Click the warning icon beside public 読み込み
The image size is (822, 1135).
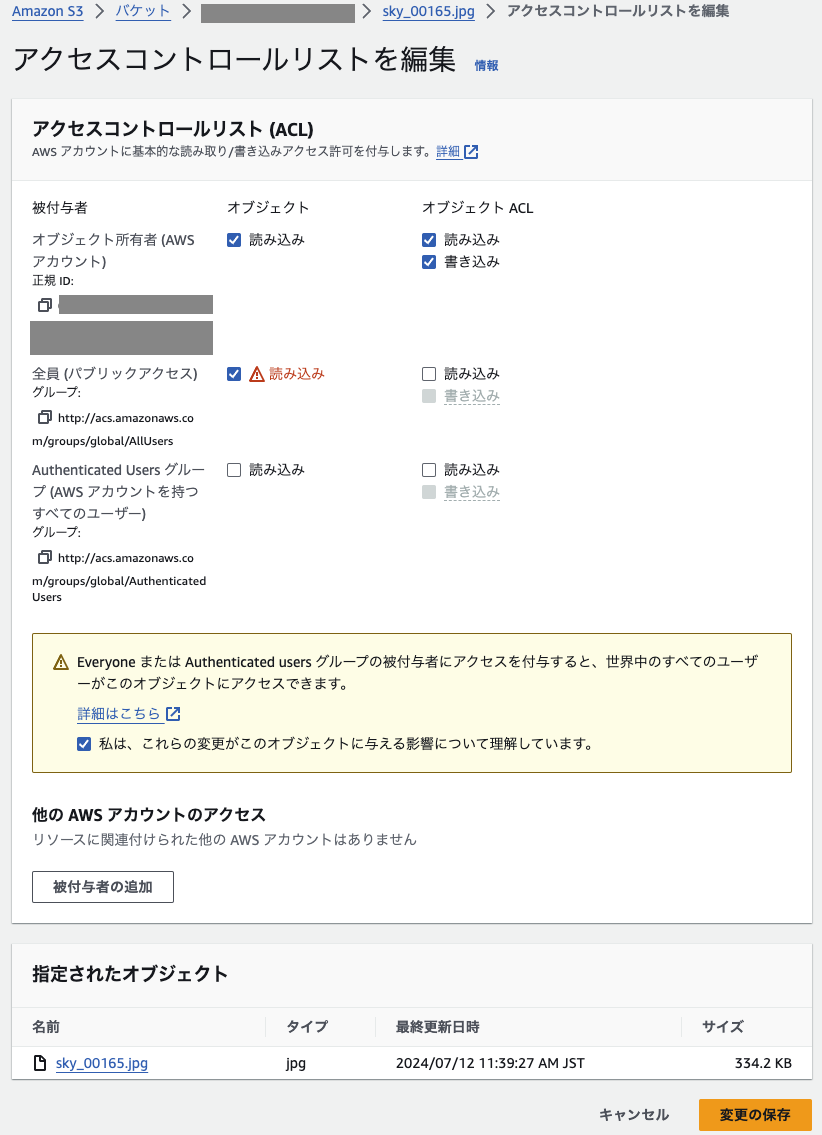point(258,373)
